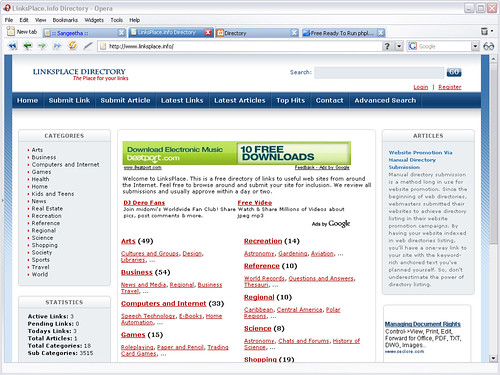Close the LinksPlace.info Directory tab
Image resolution: width=500 pixels, height=375 pixels.
coord(208,32)
